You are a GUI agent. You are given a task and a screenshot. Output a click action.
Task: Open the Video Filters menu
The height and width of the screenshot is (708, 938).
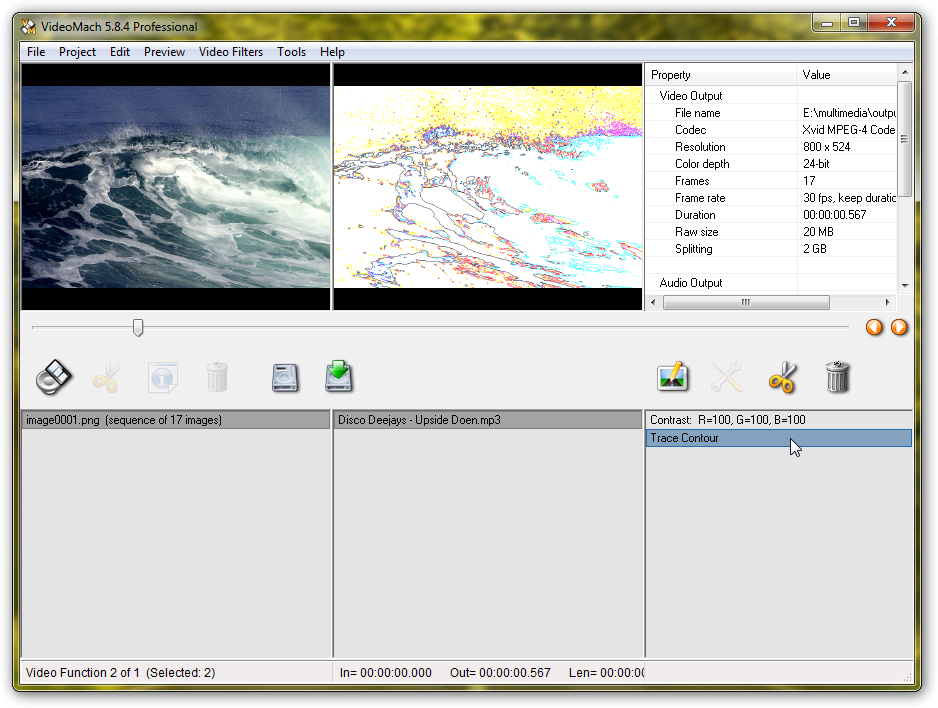(x=231, y=52)
